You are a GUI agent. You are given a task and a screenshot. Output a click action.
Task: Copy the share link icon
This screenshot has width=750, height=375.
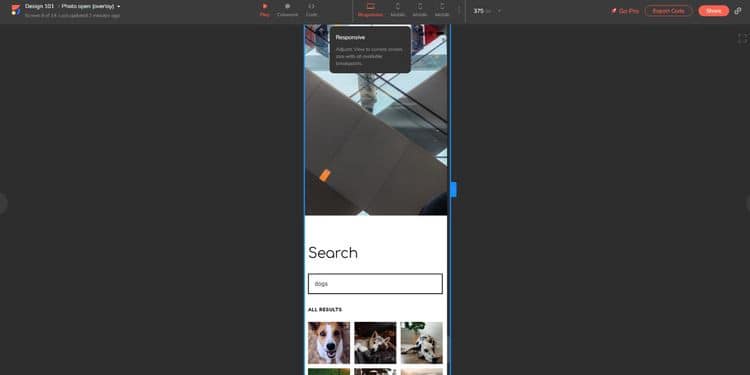point(738,11)
